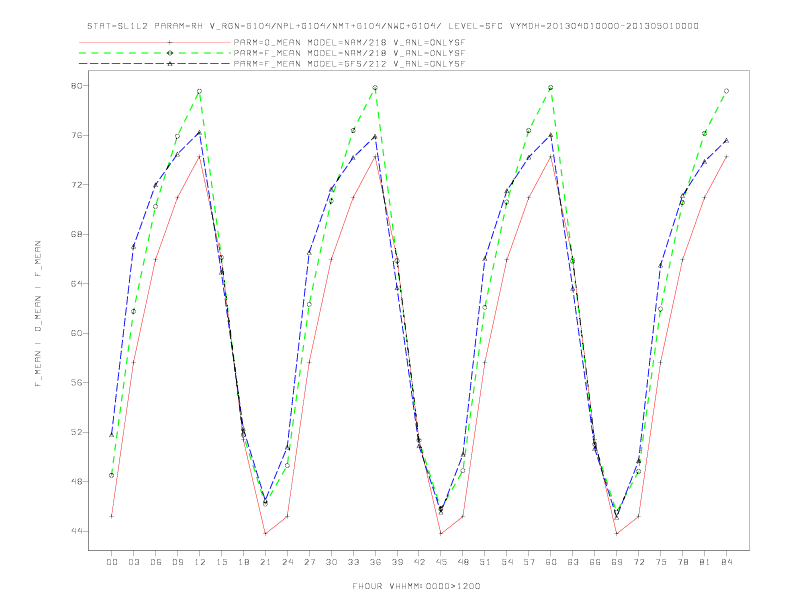Click x-axis forecast hour label 72
Image resolution: width=792 pixels, height=612 pixels.
click(x=639, y=562)
